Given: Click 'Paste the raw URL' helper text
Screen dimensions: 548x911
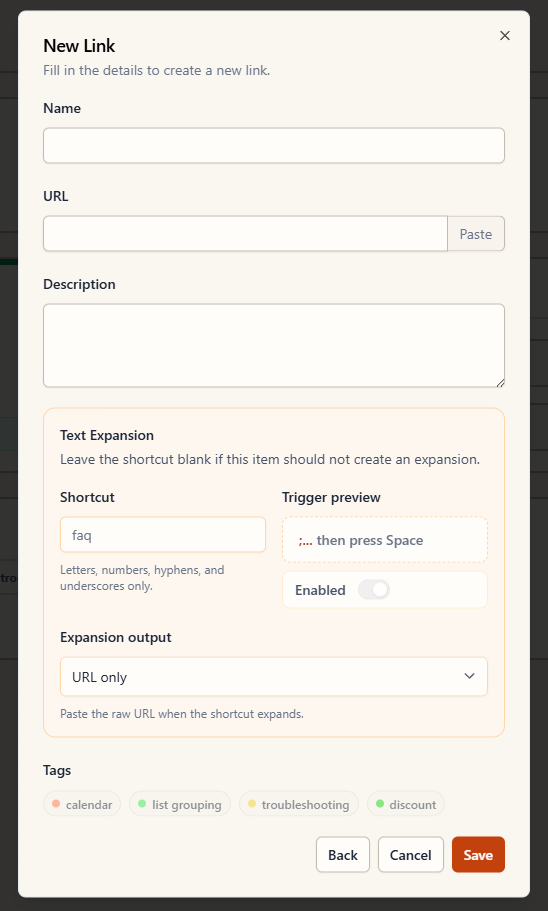Looking at the screenshot, I should pyautogui.click(x=182, y=713).
